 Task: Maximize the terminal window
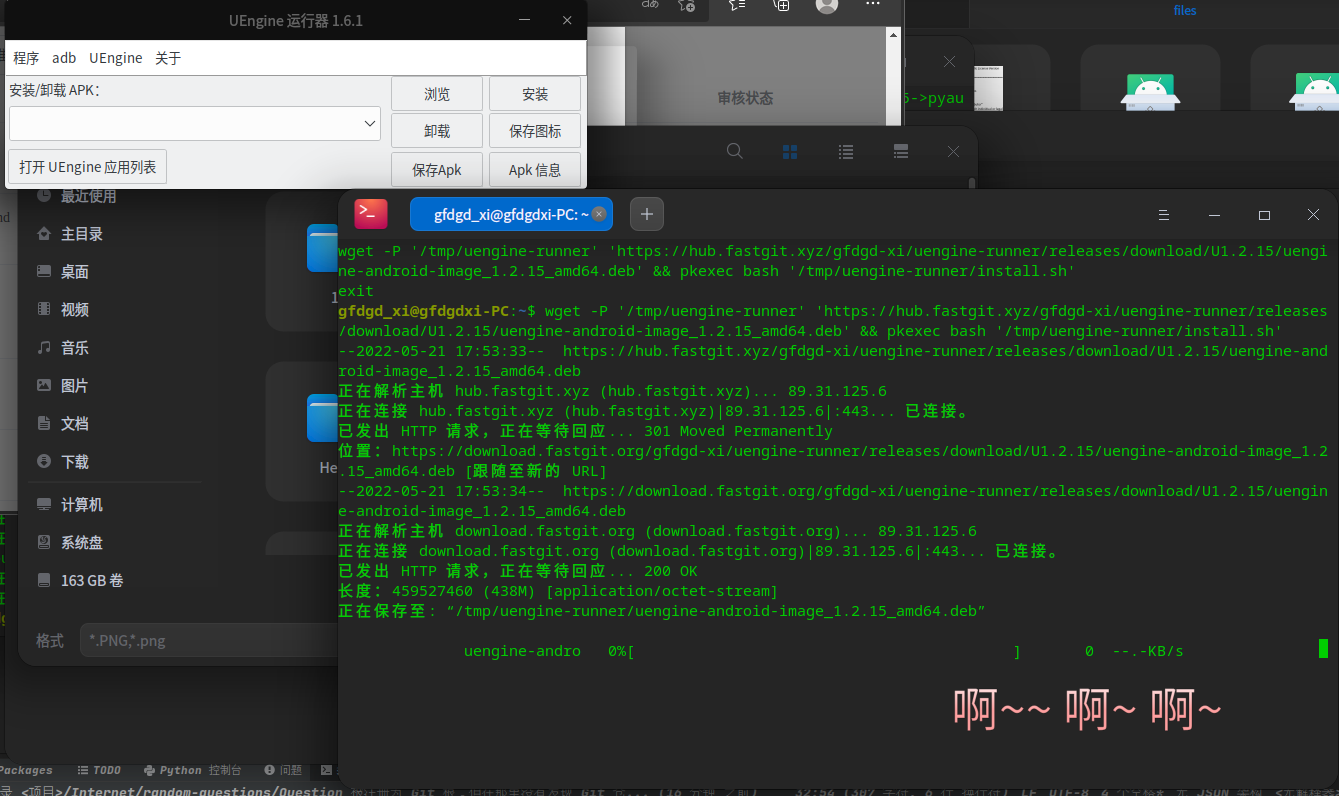tap(1264, 215)
